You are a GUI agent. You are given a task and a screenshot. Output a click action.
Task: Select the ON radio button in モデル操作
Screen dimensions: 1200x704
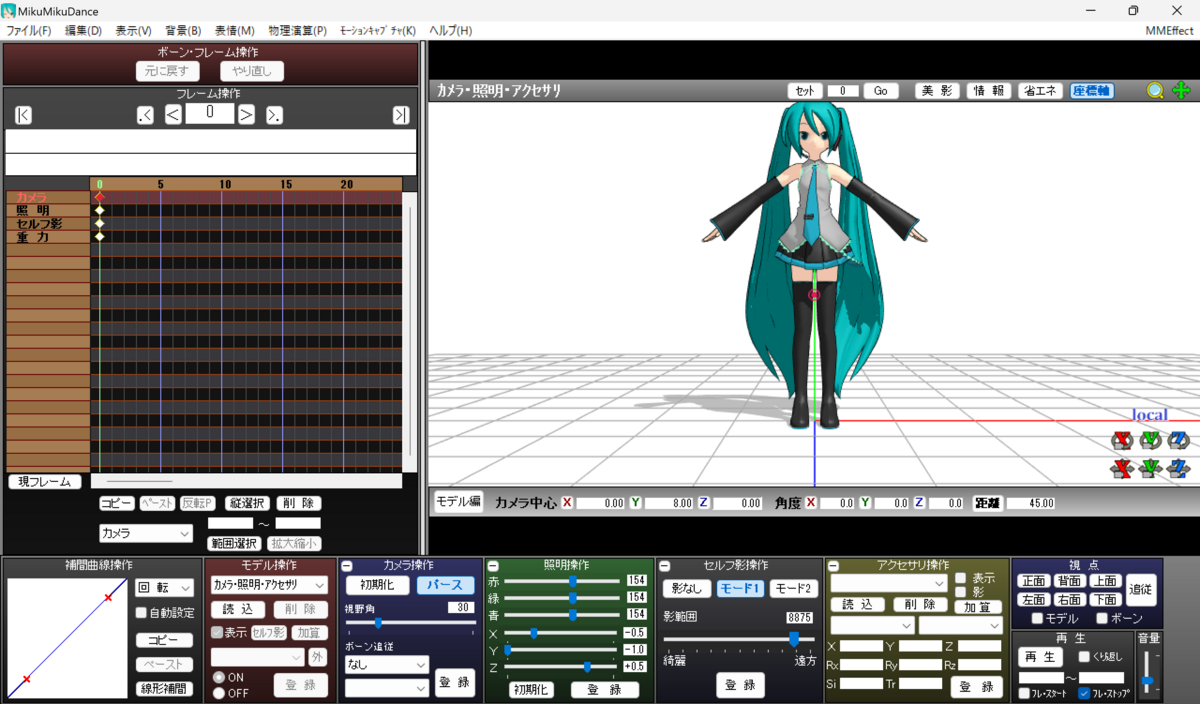[x=219, y=677]
